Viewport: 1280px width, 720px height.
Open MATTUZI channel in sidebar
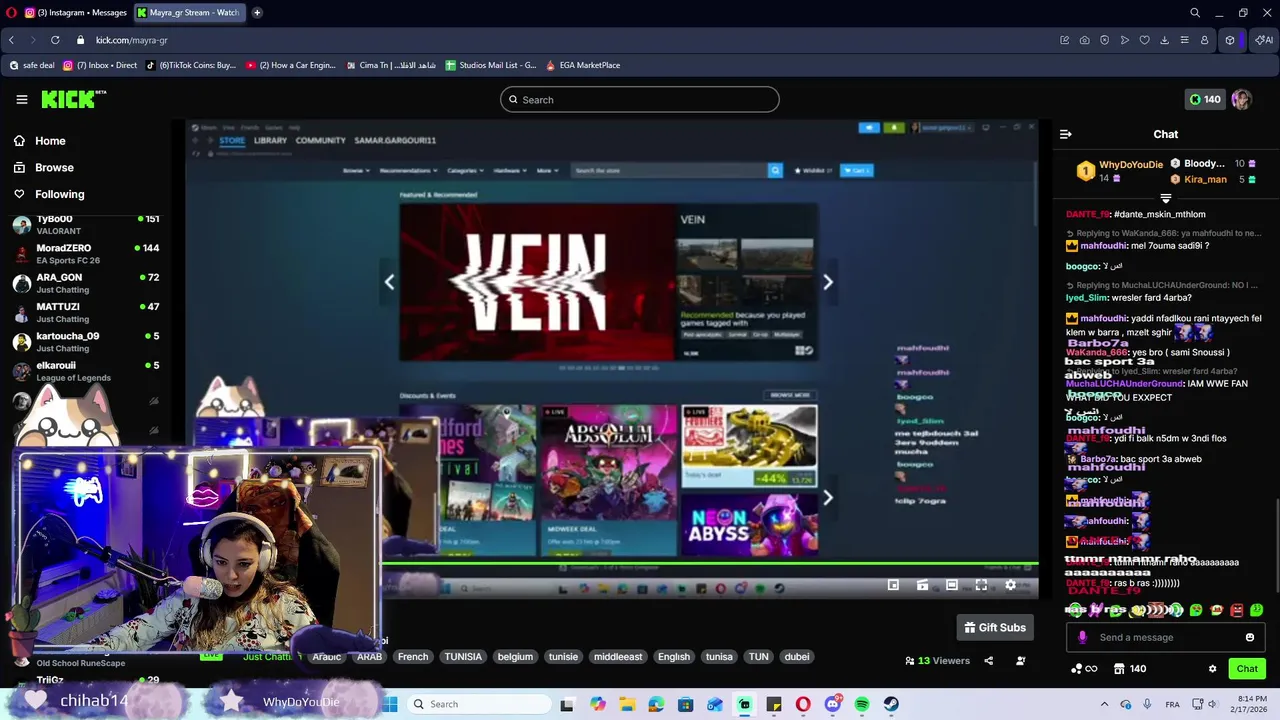86,312
